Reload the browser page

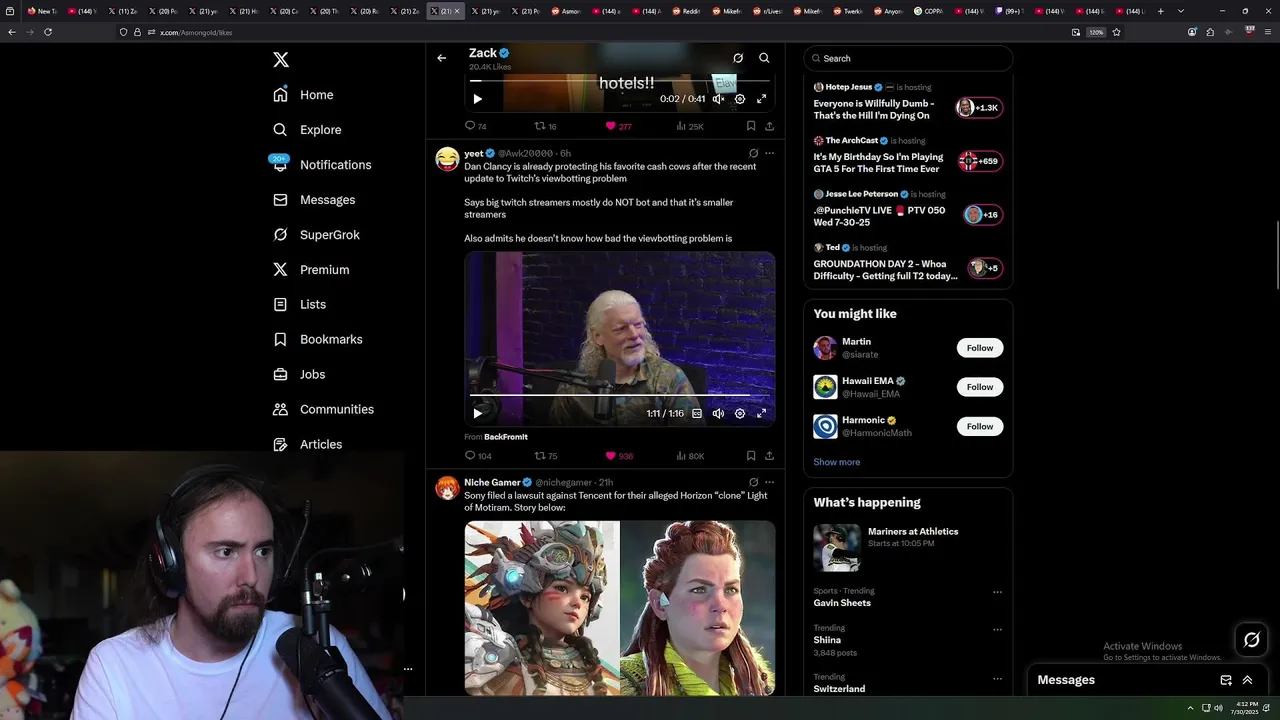point(48,32)
